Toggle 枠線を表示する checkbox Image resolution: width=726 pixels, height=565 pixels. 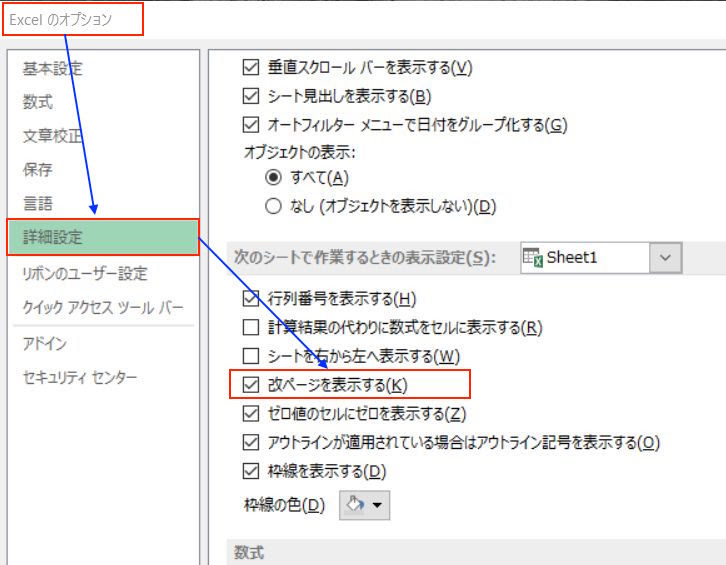click(250, 471)
